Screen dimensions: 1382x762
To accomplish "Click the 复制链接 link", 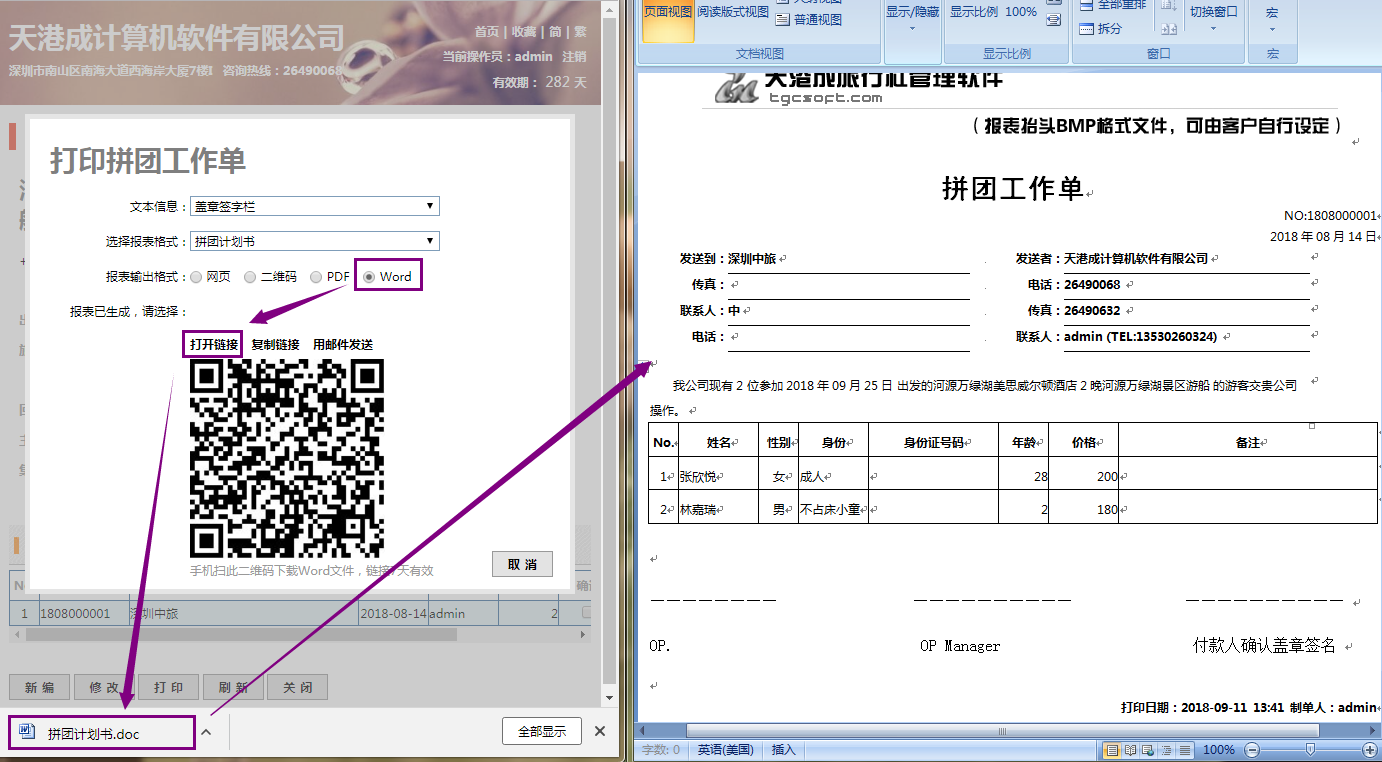I will (x=275, y=345).
